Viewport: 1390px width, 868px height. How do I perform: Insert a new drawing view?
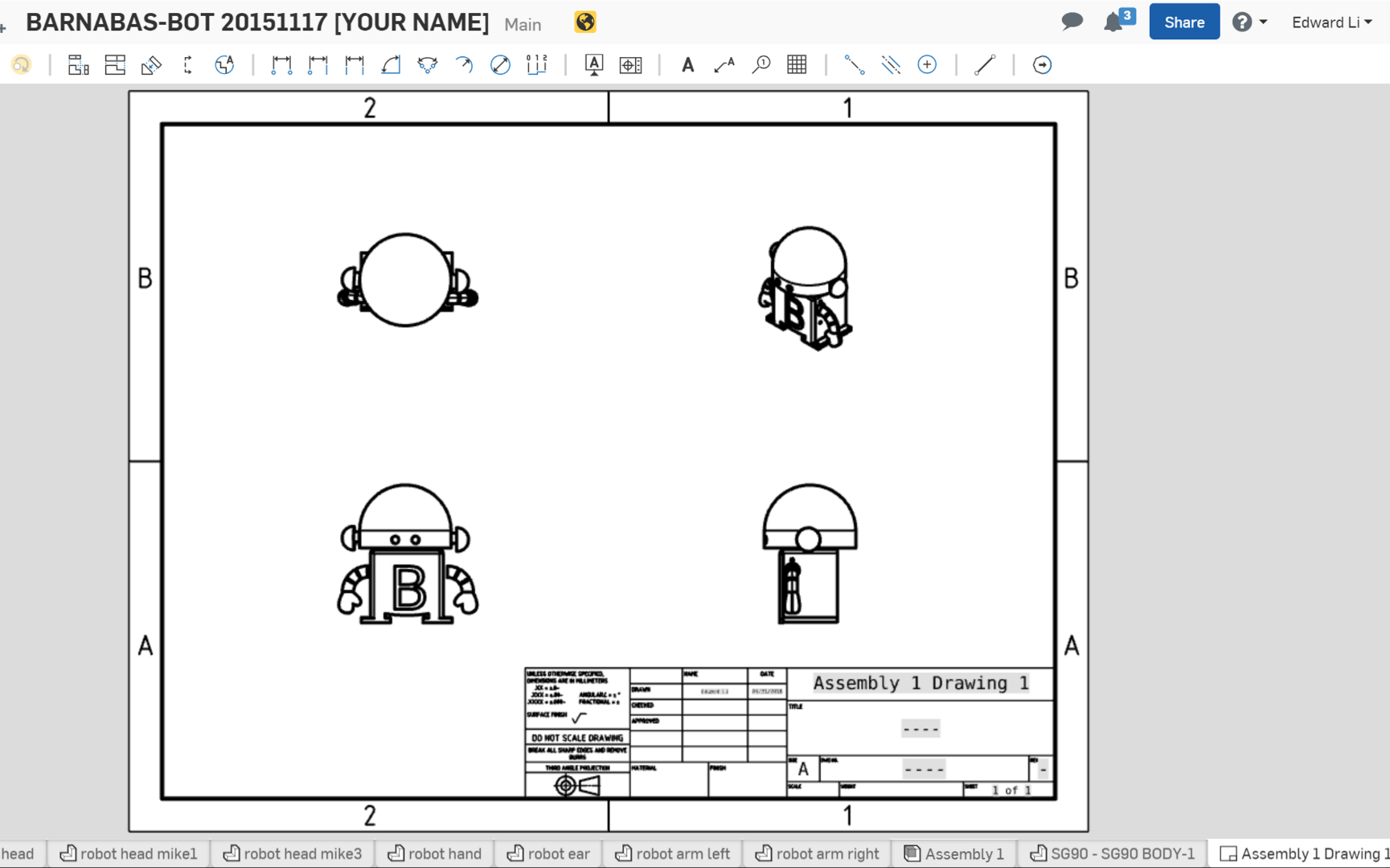[x=78, y=65]
